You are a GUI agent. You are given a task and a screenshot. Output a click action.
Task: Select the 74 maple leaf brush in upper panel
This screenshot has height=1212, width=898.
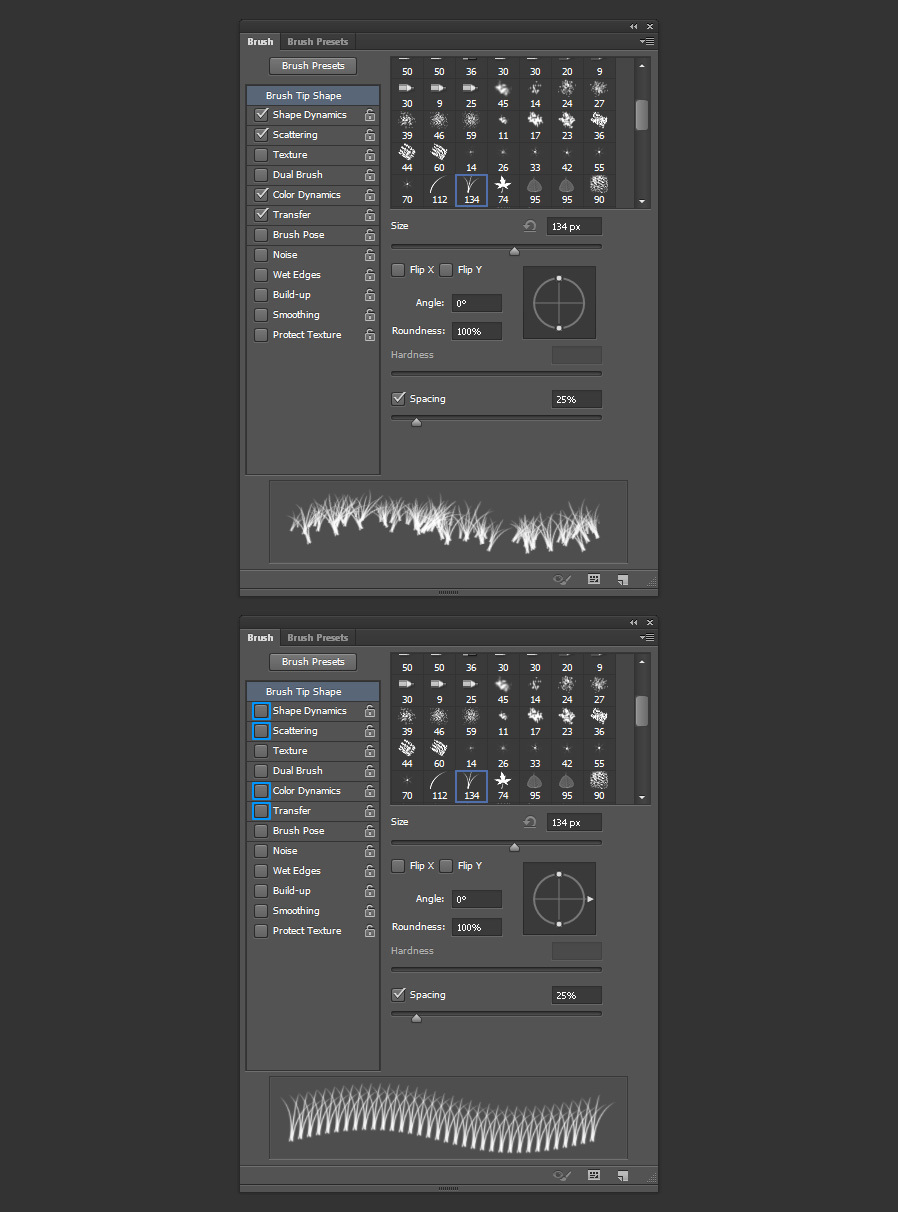[503, 190]
